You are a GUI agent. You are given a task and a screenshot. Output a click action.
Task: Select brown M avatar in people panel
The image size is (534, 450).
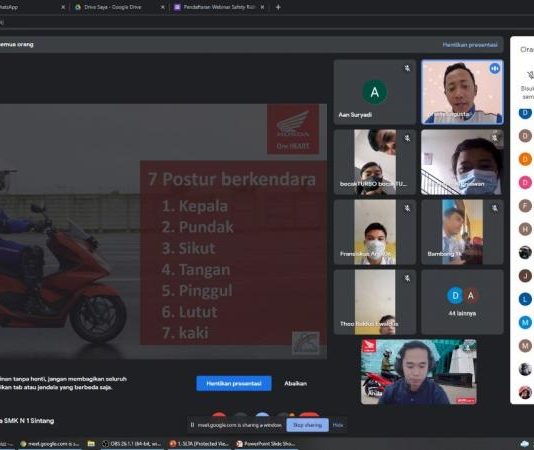525,346
